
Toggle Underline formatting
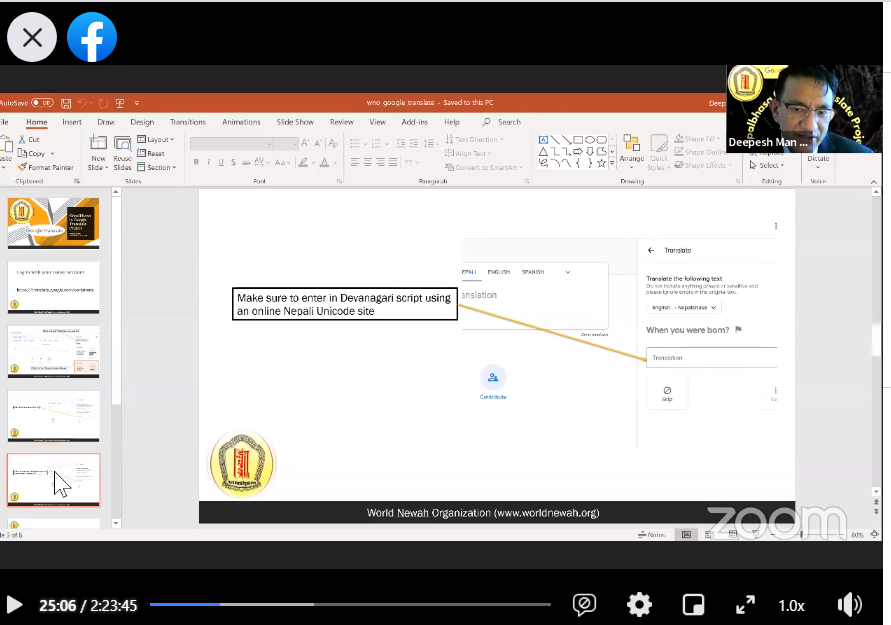click(x=221, y=162)
